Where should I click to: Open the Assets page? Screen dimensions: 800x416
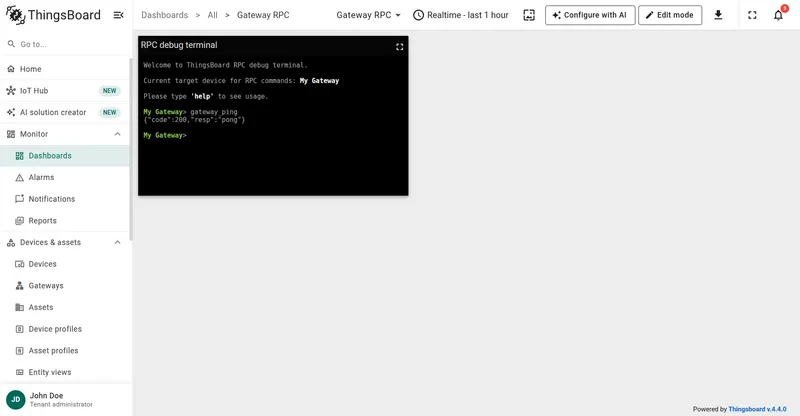click(65, 307)
